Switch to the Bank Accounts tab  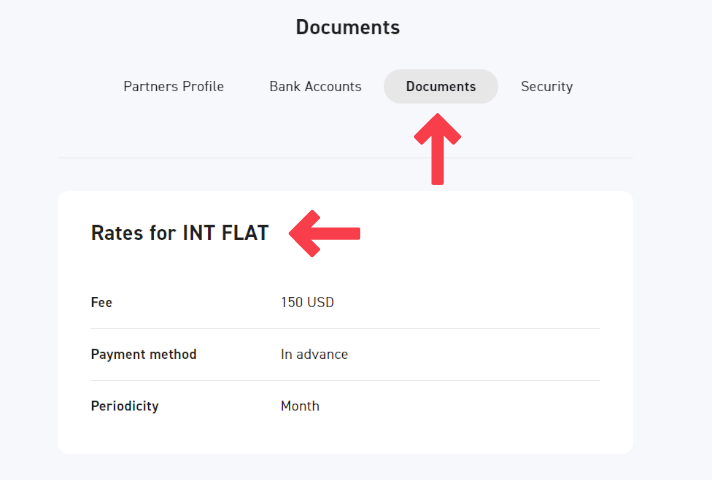tap(315, 87)
